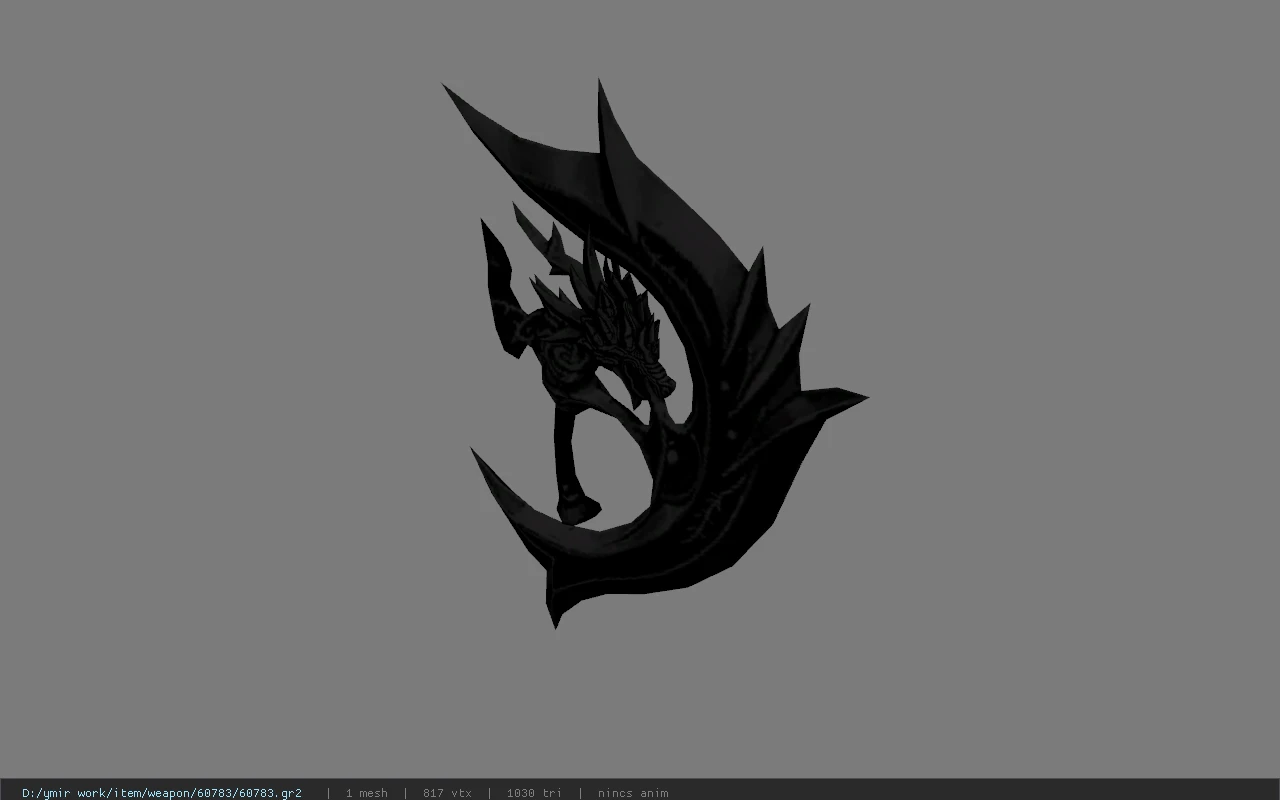The height and width of the screenshot is (800, 1280).
Task: Click the '1 mesh' status entry
Action: pos(366,793)
